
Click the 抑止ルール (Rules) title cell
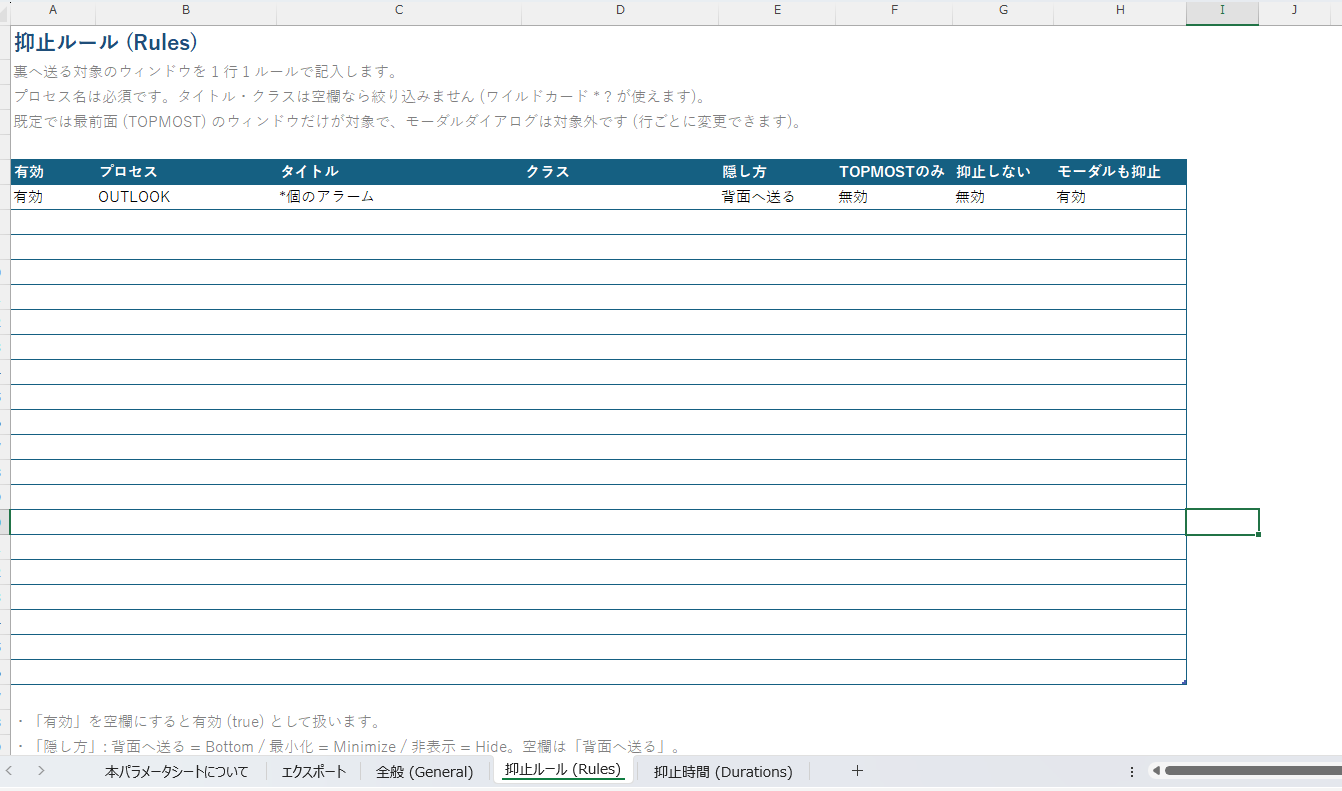pyautogui.click(x=106, y=43)
